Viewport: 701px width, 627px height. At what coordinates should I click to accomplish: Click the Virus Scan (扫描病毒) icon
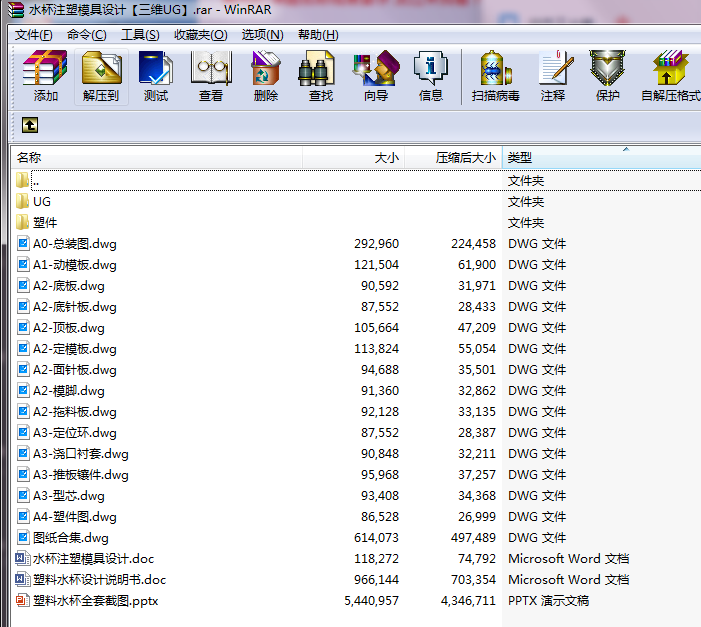click(495, 76)
